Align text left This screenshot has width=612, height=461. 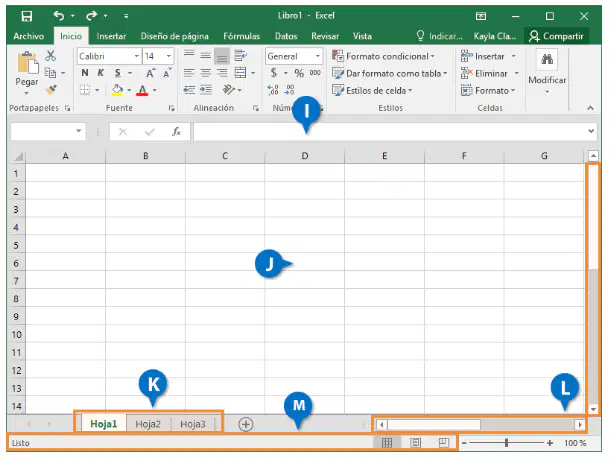pos(189,73)
